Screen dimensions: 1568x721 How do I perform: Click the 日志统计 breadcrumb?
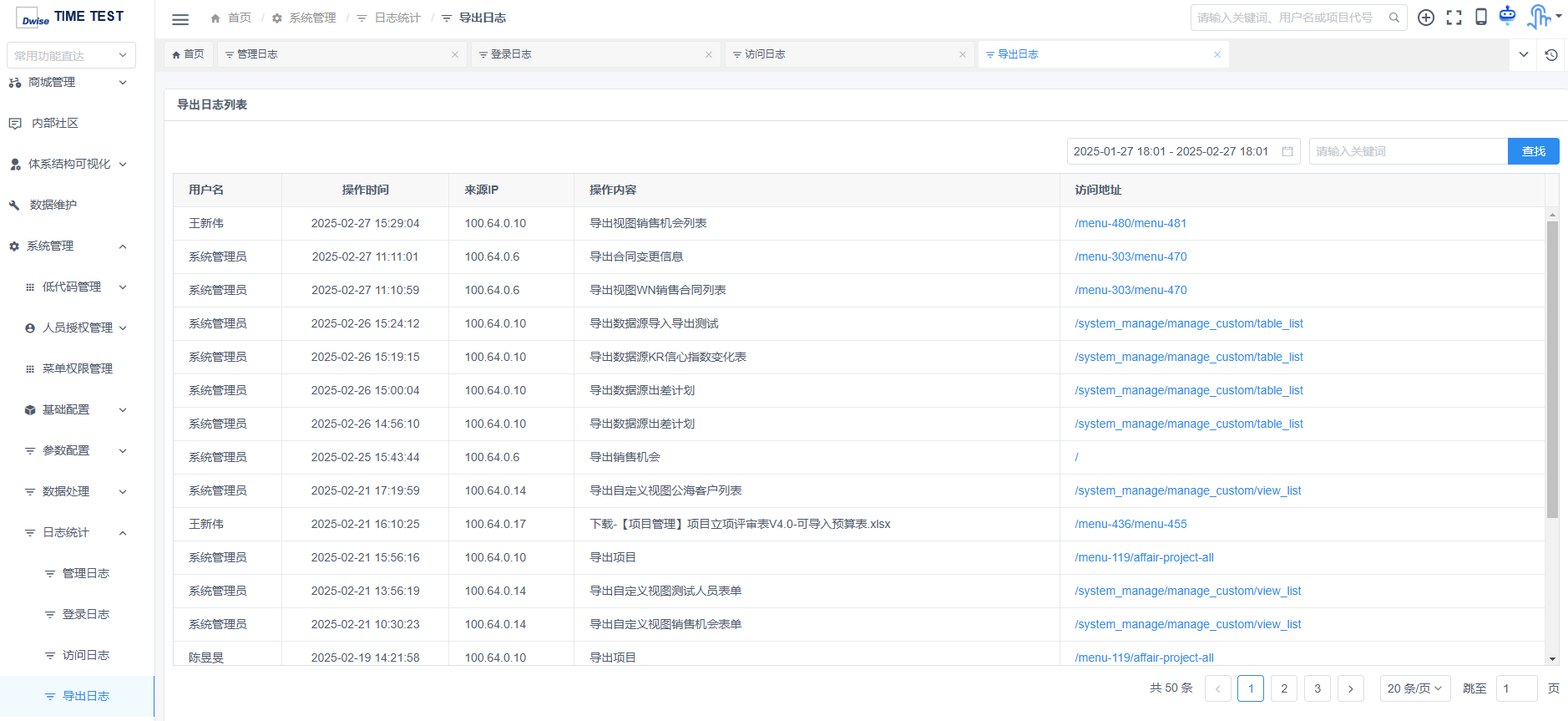pyautogui.click(x=390, y=18)
